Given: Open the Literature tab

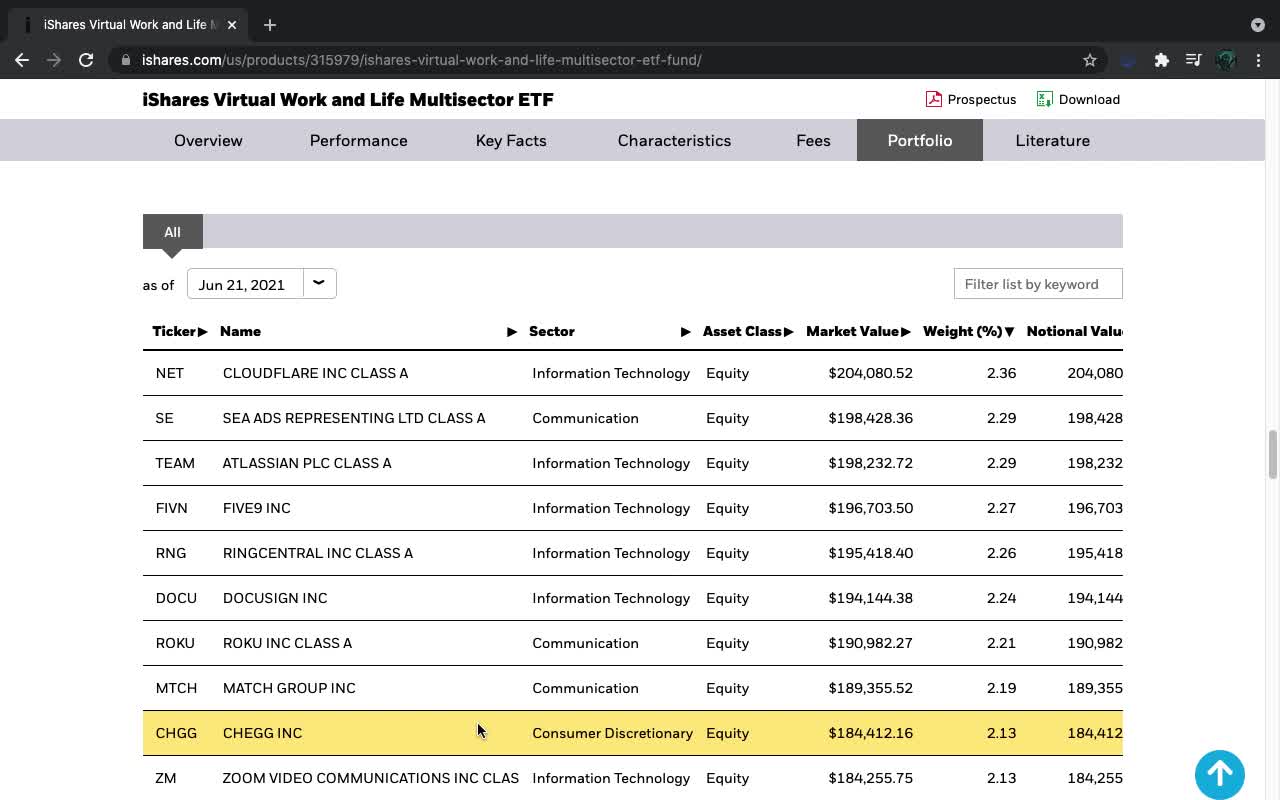Looking at the screenshot, I should click(1052, 140).
